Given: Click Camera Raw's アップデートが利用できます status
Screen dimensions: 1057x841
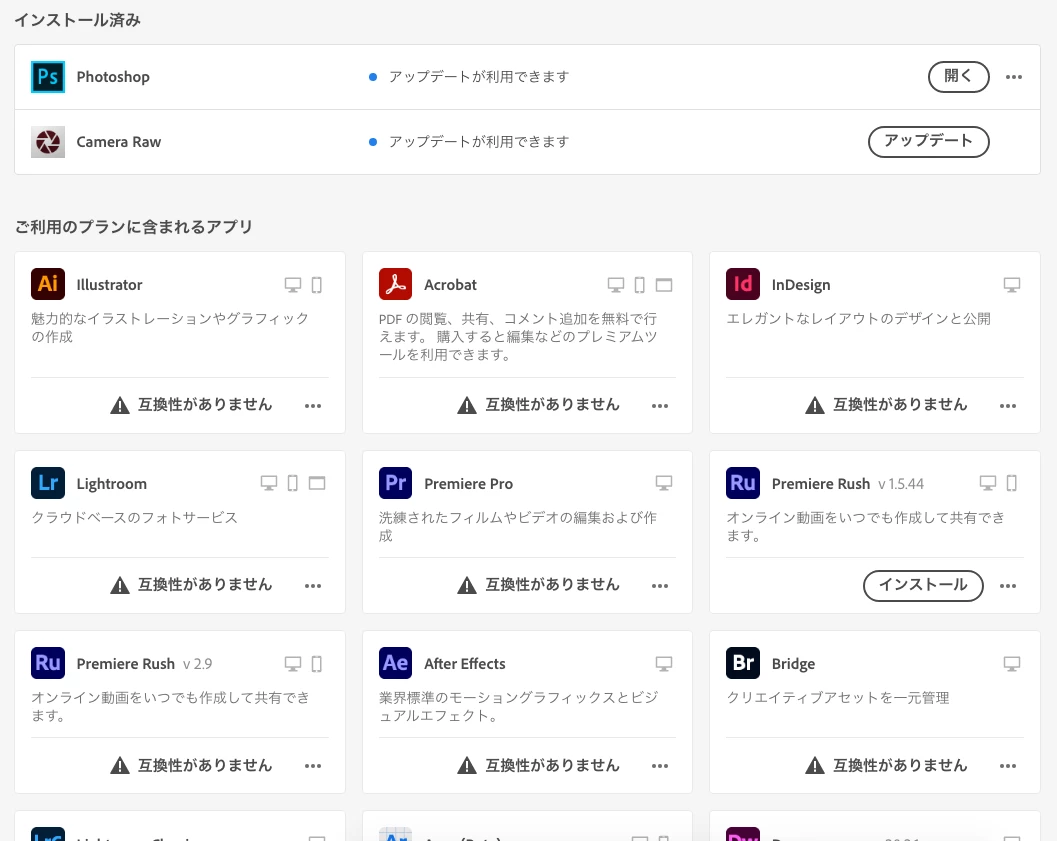Looking at the screenshot, I should click(x=479, y=142).
